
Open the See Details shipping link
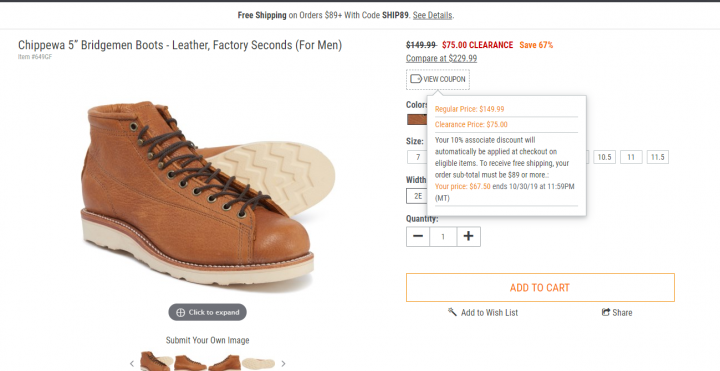pos(432,15)
